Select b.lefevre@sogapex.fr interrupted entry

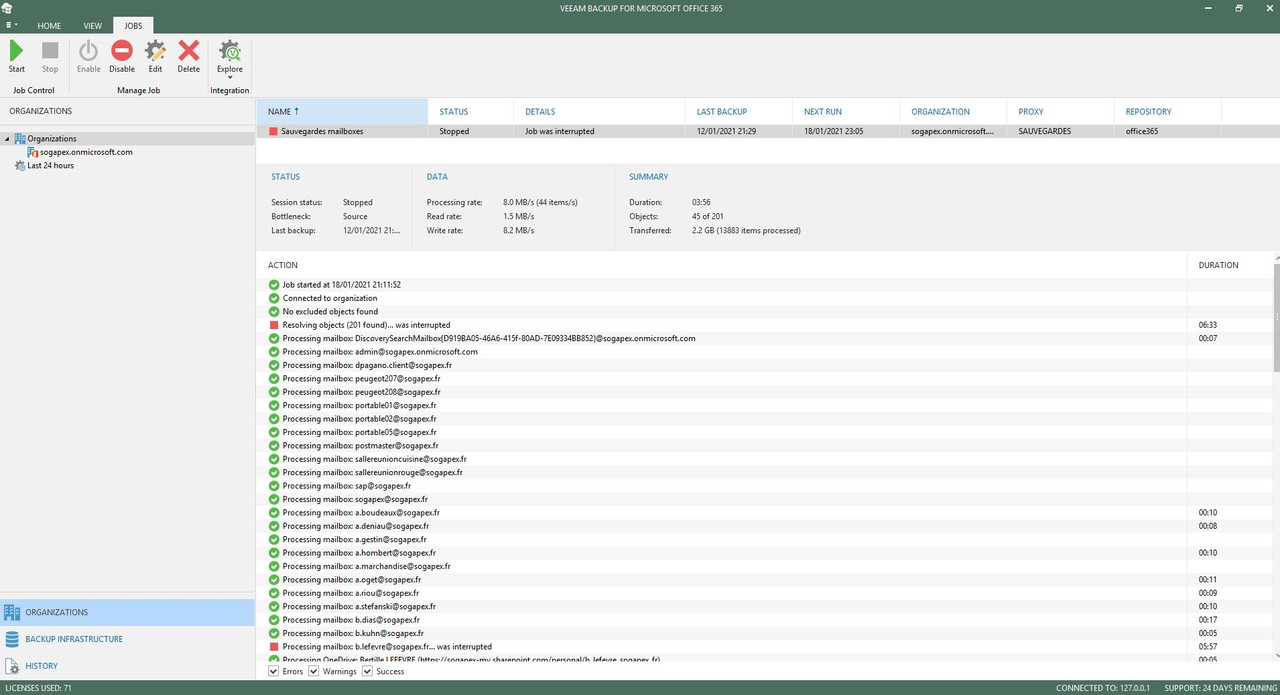pos(387,647)
